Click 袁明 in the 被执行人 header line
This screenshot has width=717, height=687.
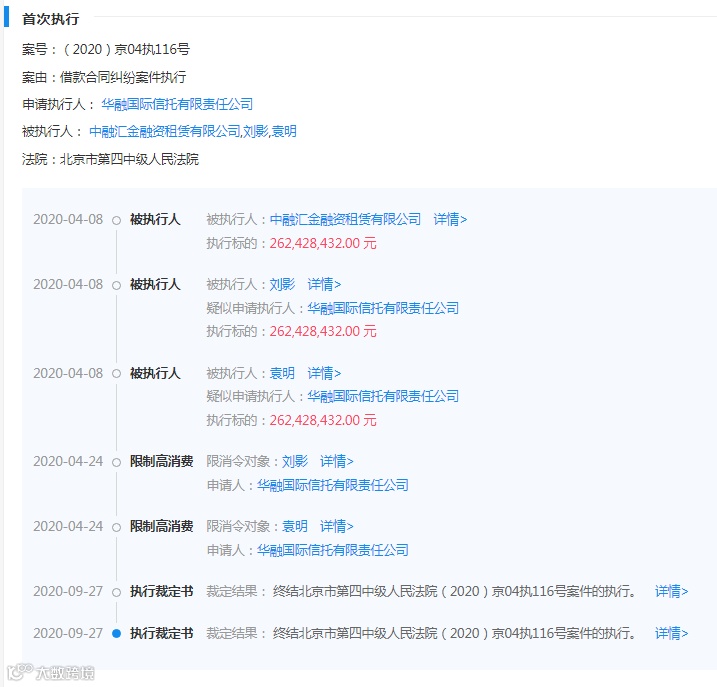284,132
